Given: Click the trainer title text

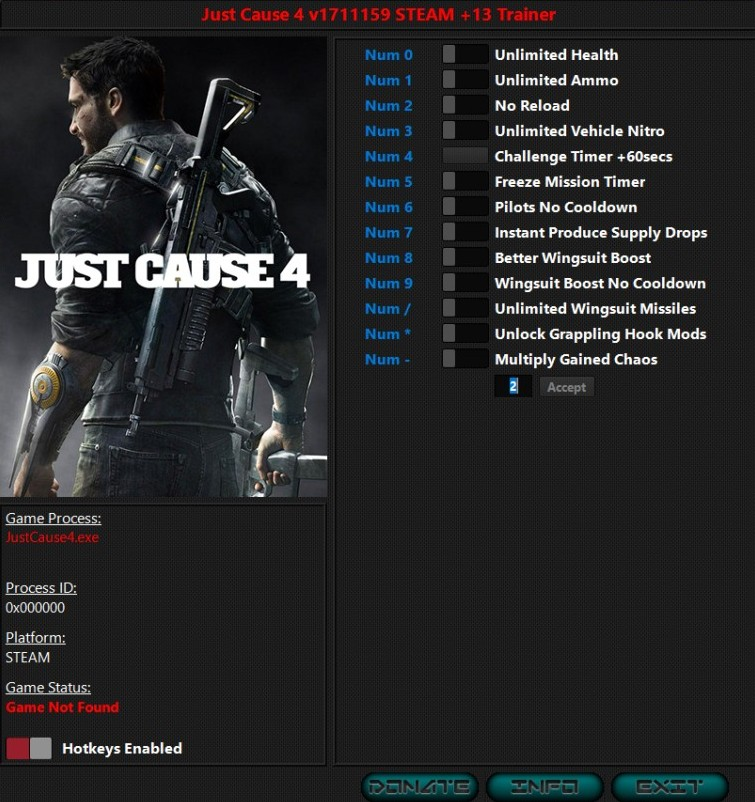Looking at the screenshot, I should pos(378,14).
